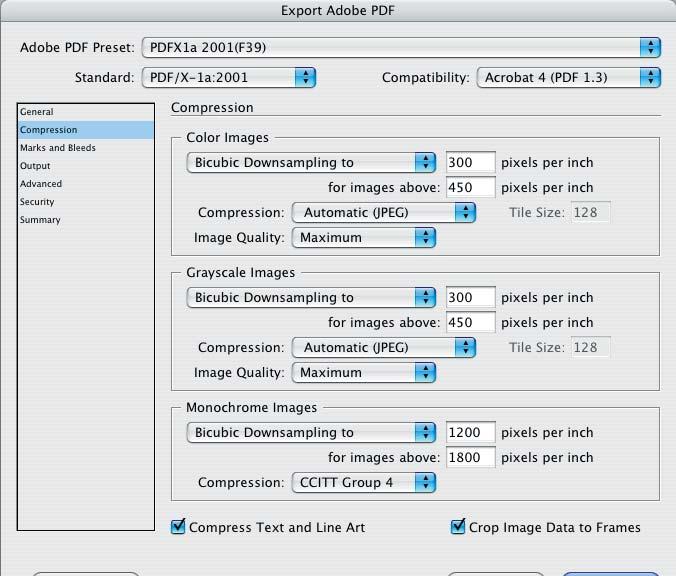Show the Summary panel
The height and width of the screenshot is (576, 676).
pos(86,220)
